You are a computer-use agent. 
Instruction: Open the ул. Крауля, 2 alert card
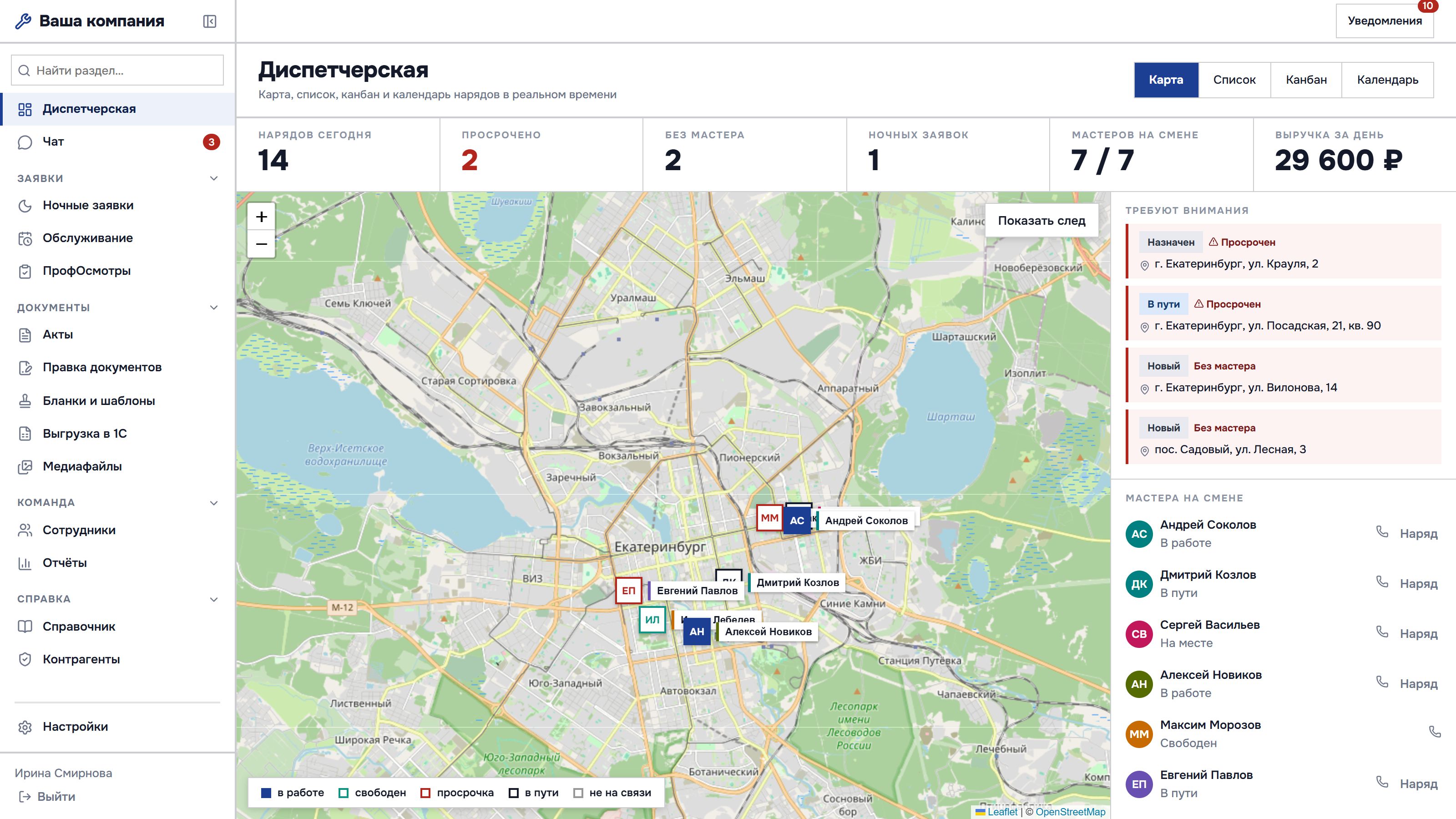click(x=1283, y=252)
